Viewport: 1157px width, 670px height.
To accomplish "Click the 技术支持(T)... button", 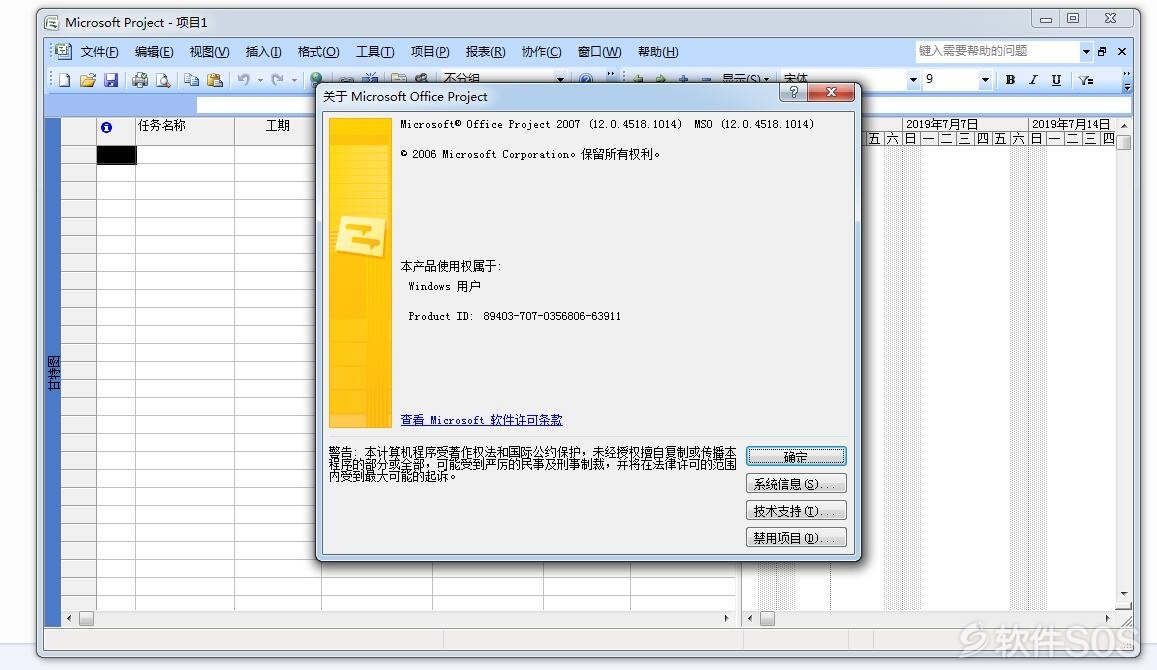I will [x=796, y=511].
